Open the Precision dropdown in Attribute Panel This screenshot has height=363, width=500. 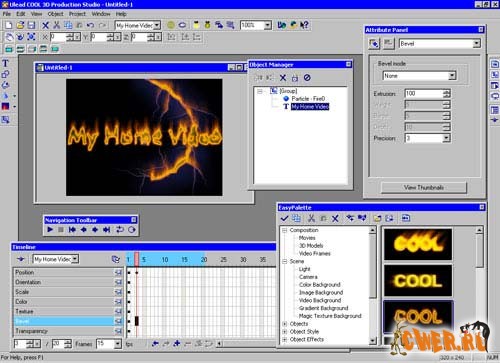tap(446, 138)
